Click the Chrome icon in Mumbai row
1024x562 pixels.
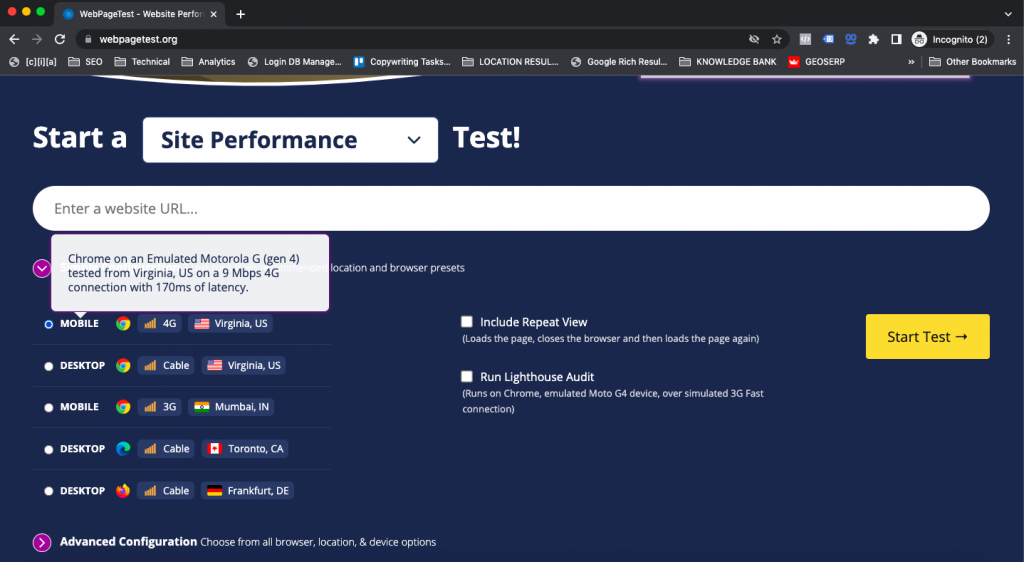pos(123,407)
